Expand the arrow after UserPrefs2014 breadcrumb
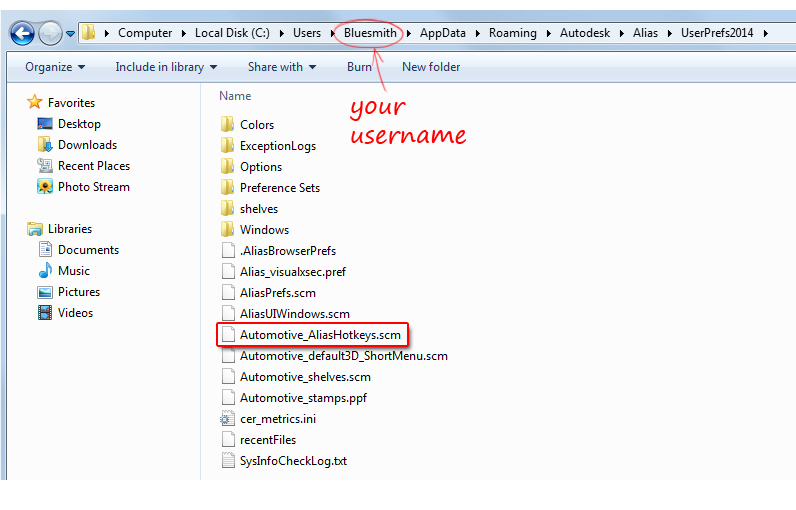Screen dimensions: 796x510 tap(765, 33)
